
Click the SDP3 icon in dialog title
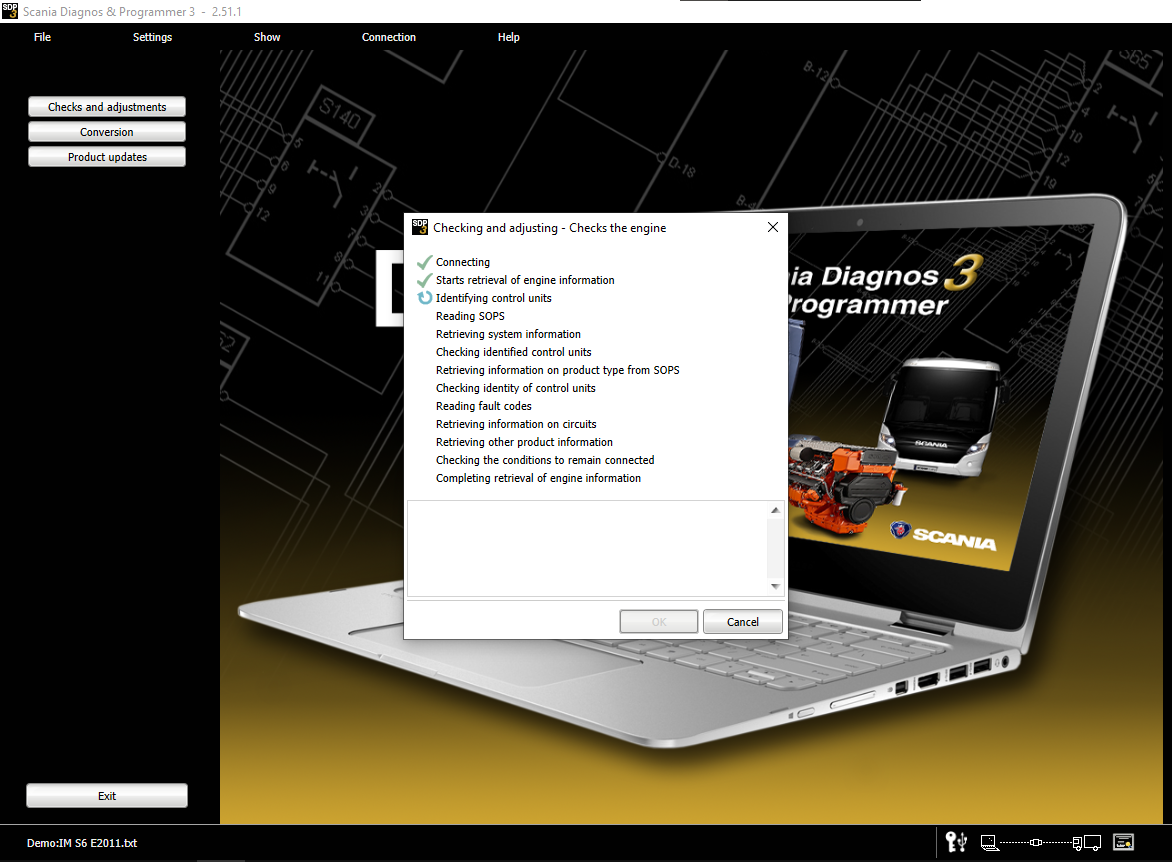click(x=420, y=227)
